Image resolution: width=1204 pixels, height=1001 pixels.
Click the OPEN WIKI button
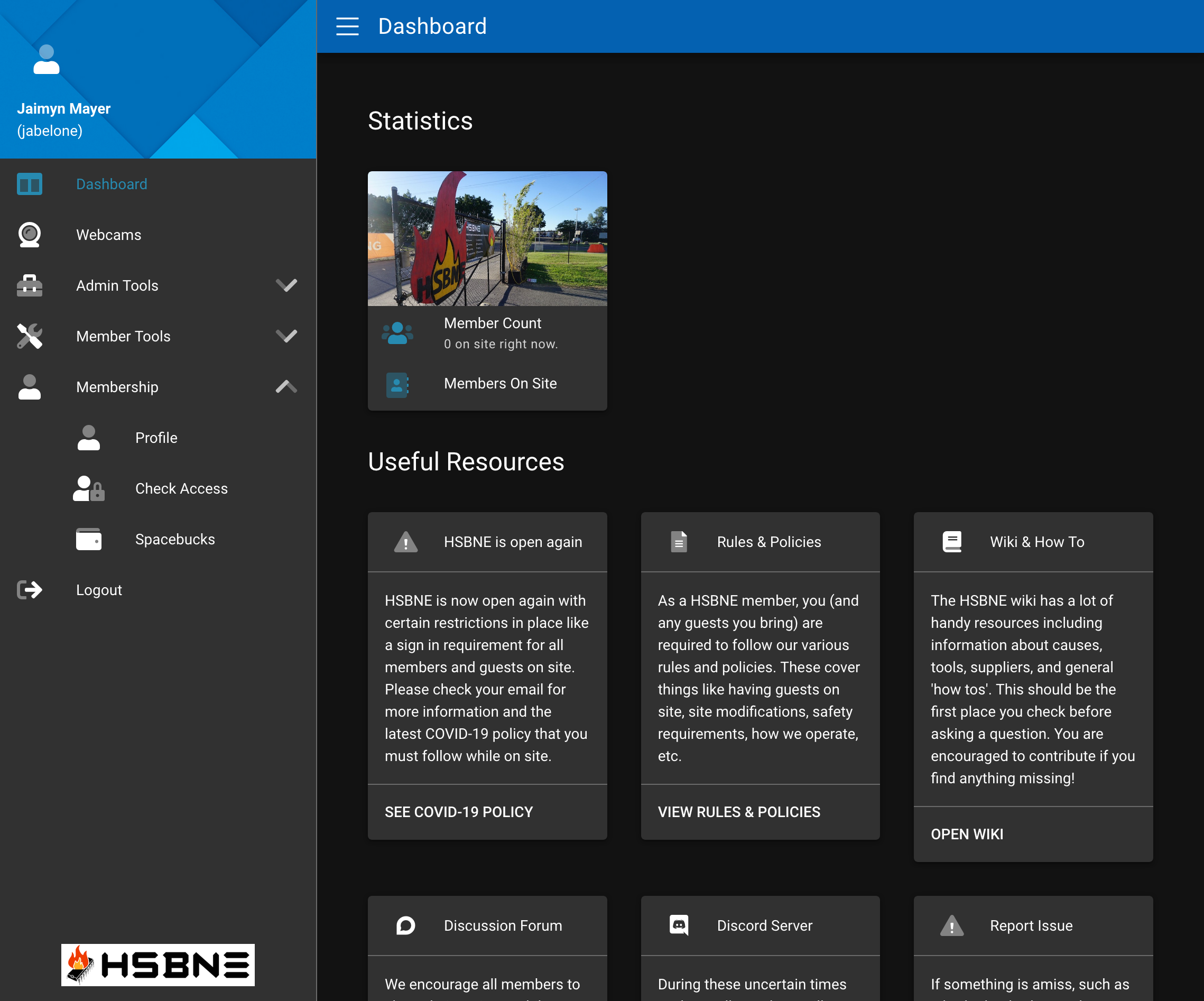pos(967,834)
